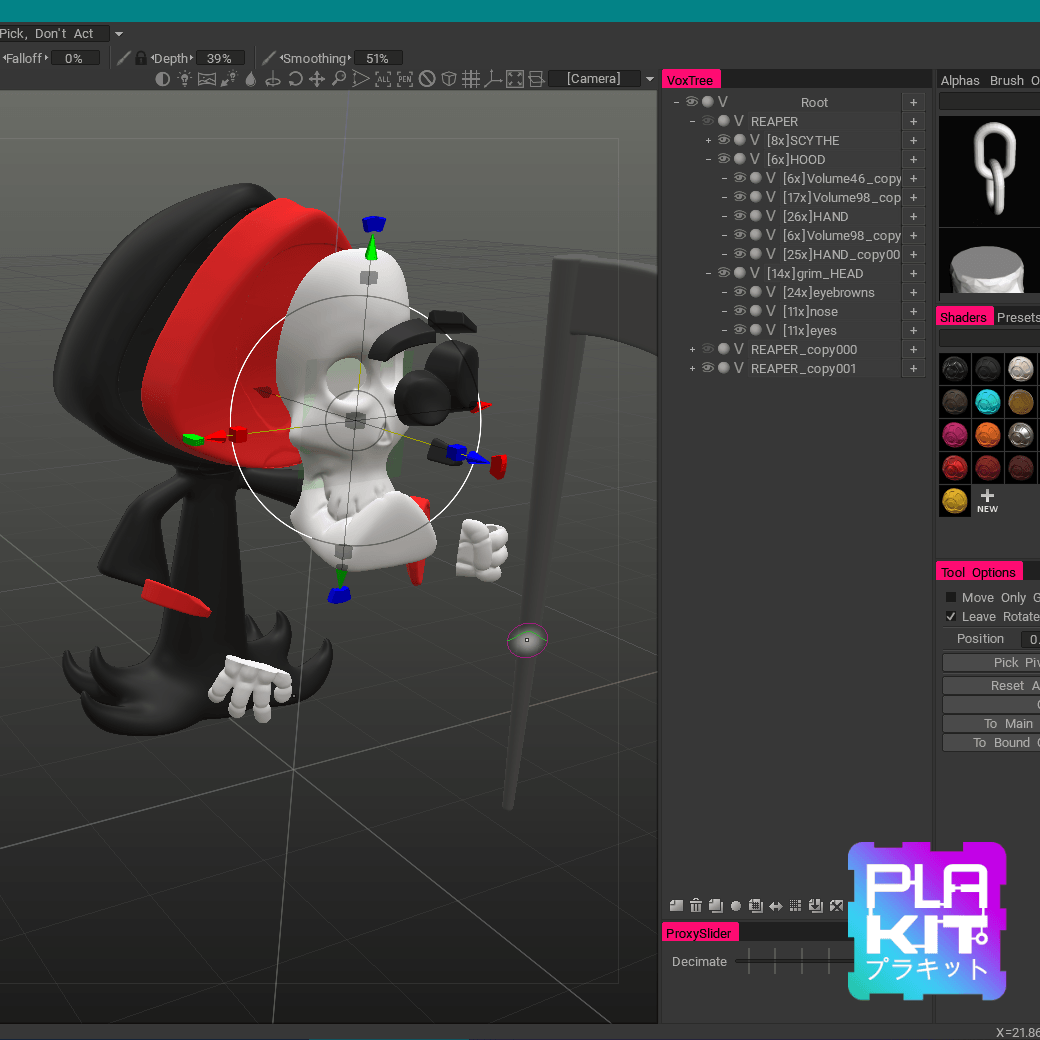Click the four-arrow pan icon in viewport toolbar
This screenshot has width=1040, height=1040.
pos(317,79)
